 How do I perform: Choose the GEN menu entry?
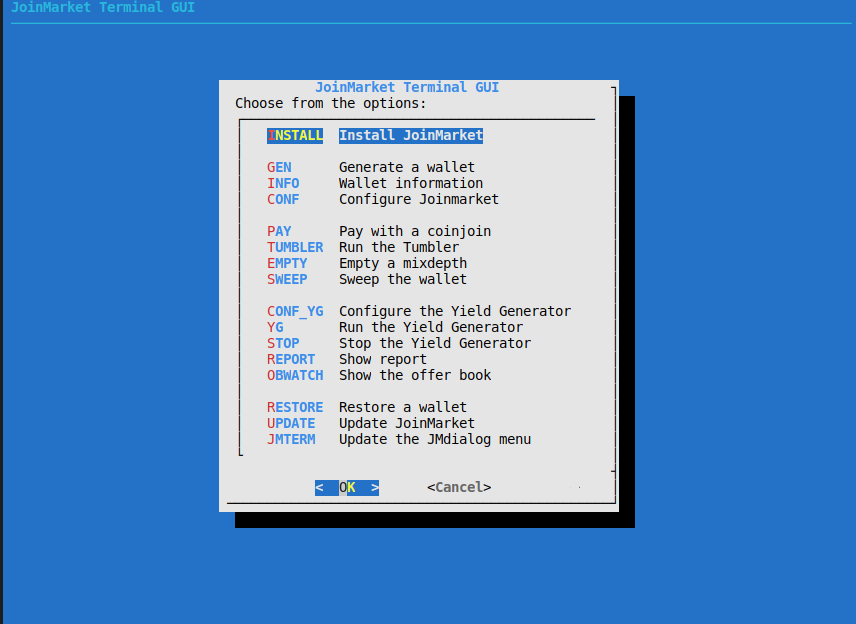[x=279, y=167]
